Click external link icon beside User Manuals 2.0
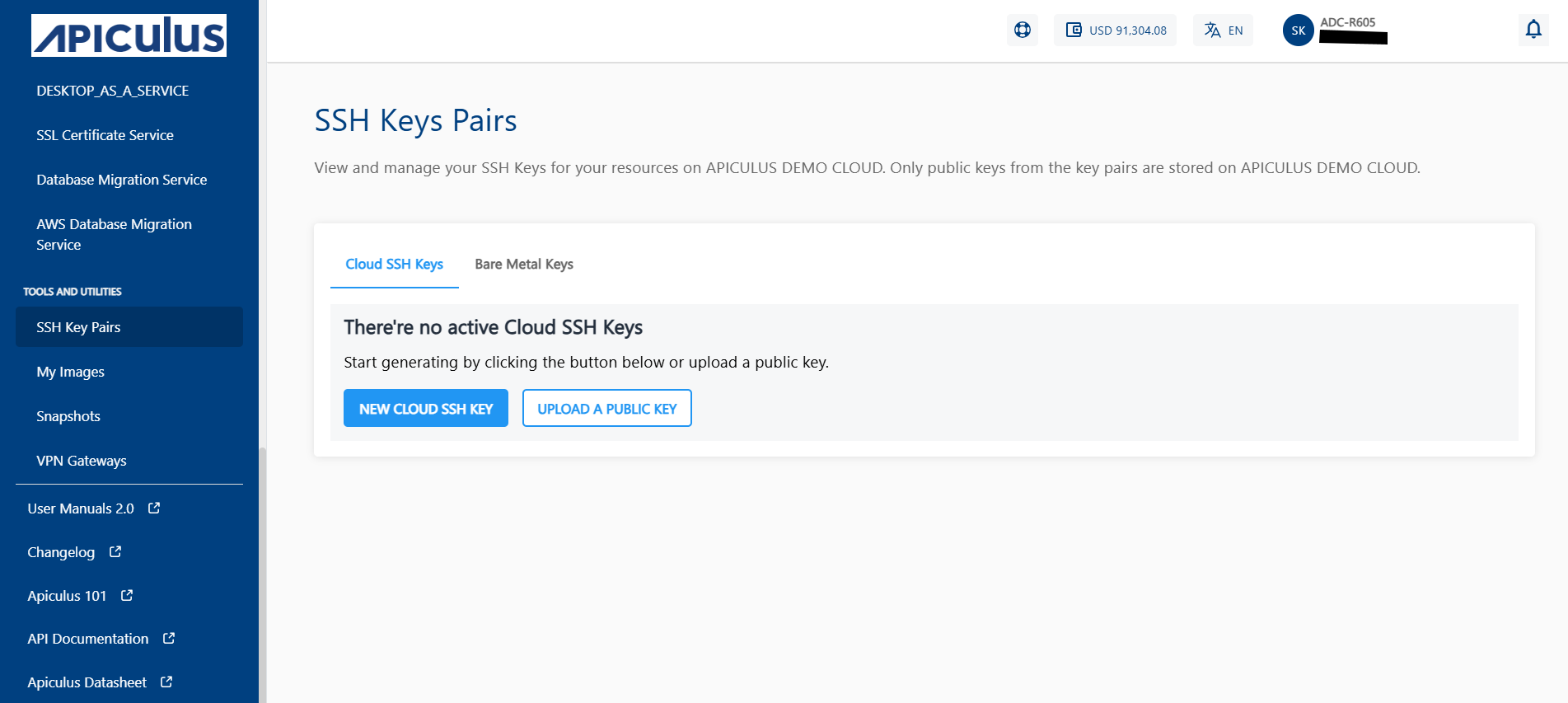The height and width of the screenshot is (703, 1568). click(x=154, y=508)
